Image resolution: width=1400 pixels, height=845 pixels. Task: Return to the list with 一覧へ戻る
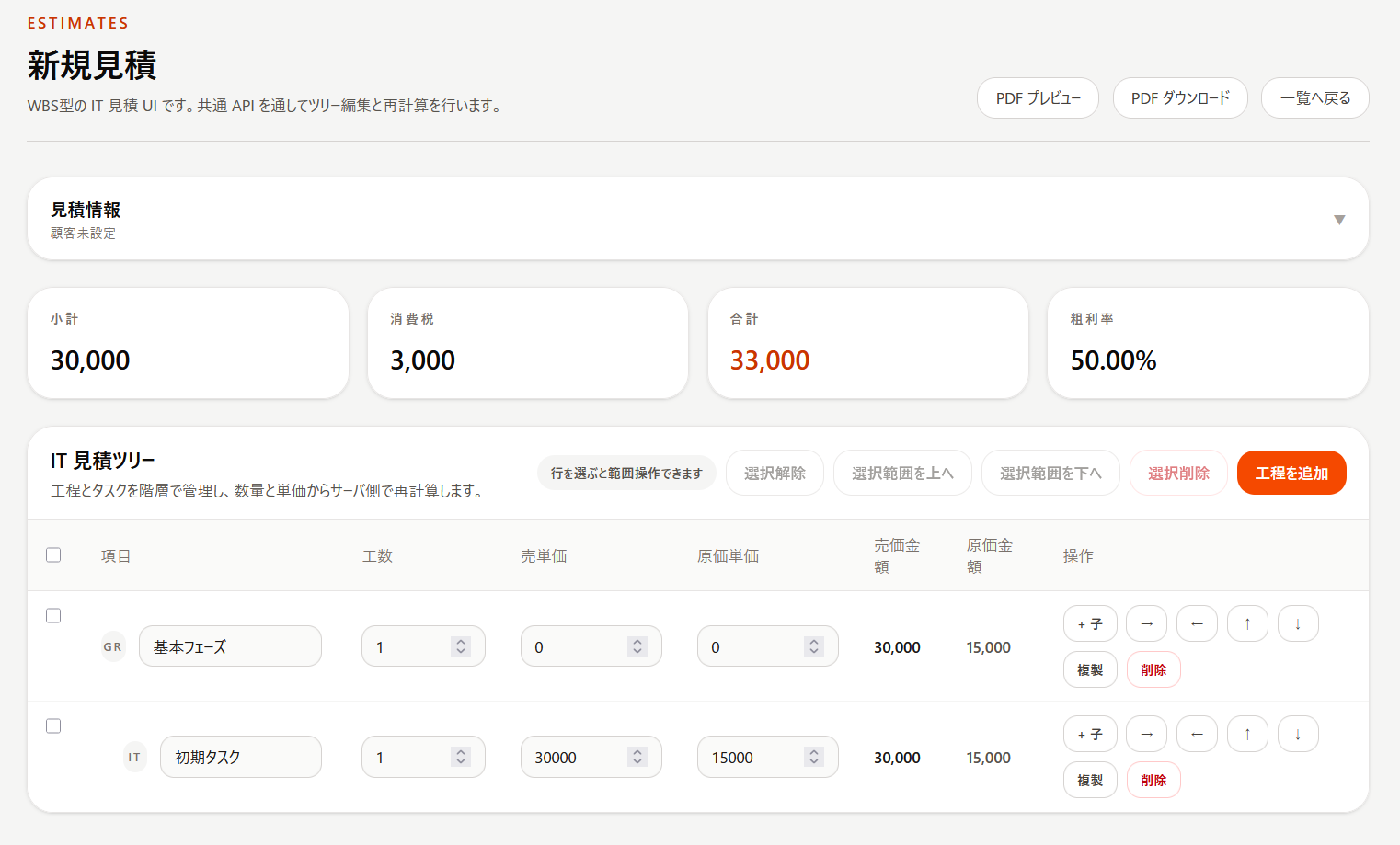(1314, 97)
